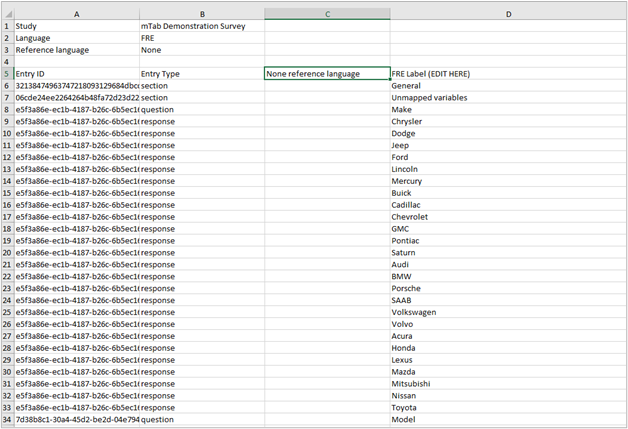Click the 'Honda' cell
The height and width of the screenshot is (429, 628).
point(508,348)
